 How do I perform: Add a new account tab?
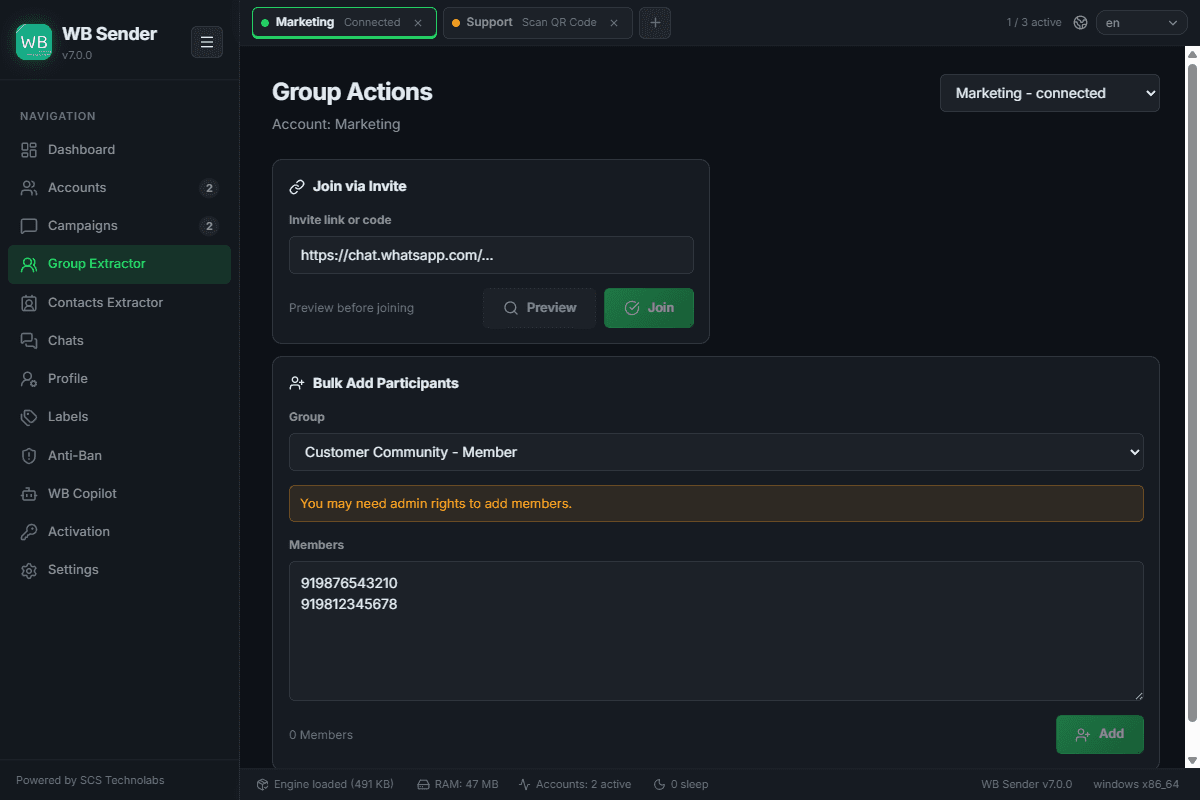[655, 23]
